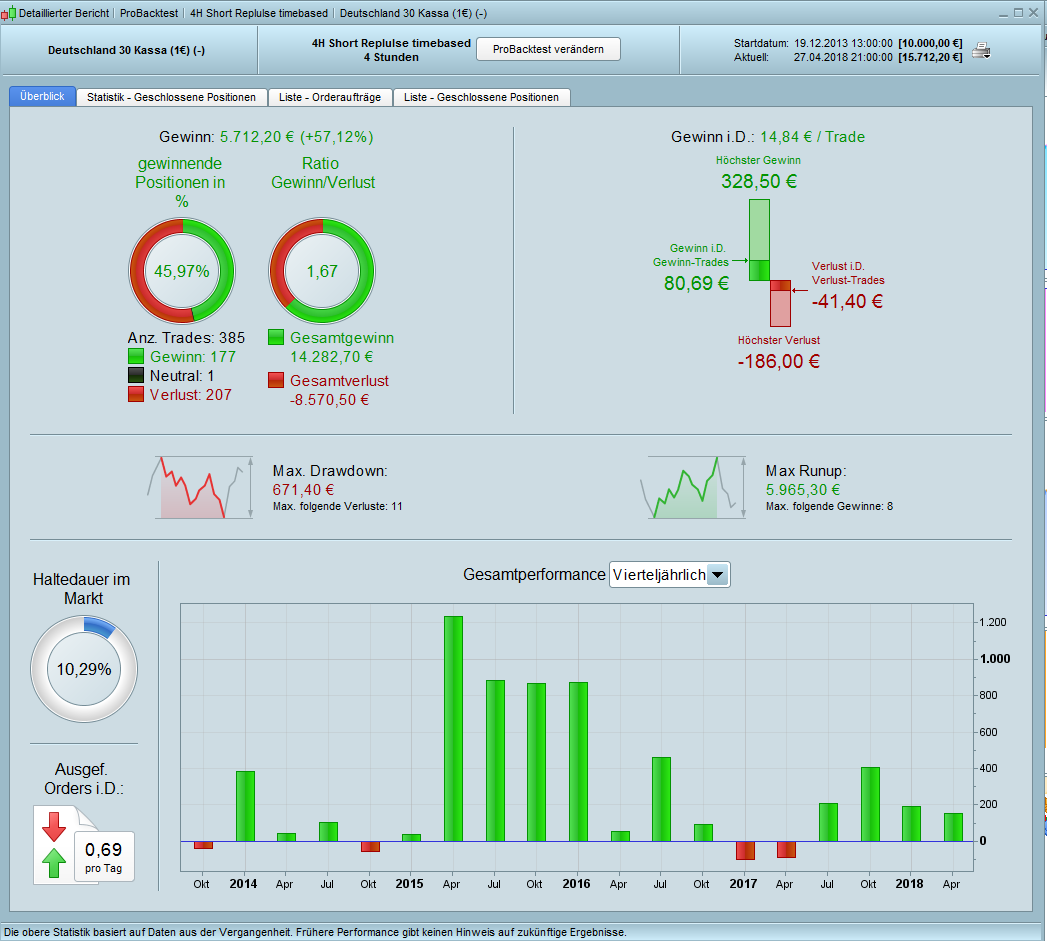Click the Anz. Trades: 385 text
This screenshot has height=941, width=1047.
click(x=186, y=338)
